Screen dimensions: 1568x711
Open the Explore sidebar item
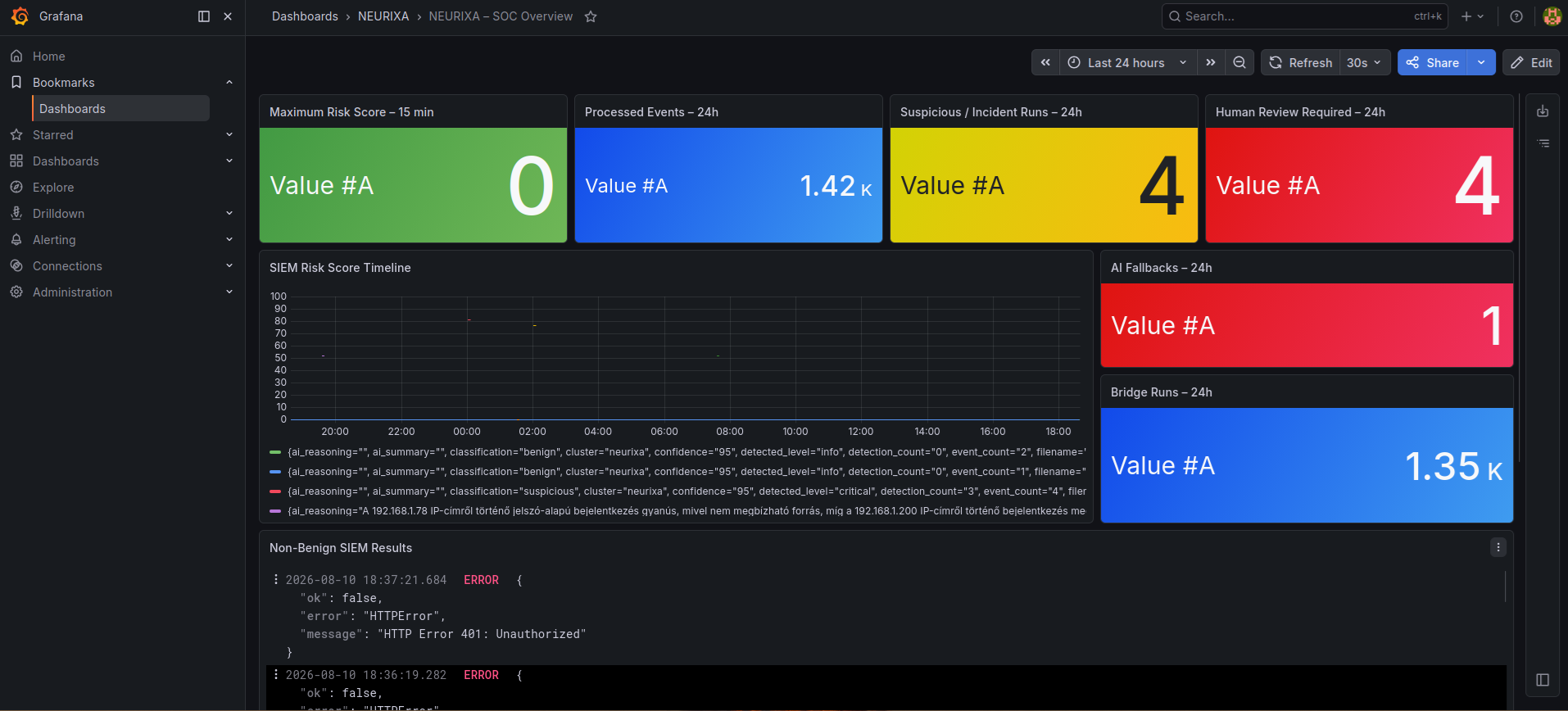coord(53,188)
